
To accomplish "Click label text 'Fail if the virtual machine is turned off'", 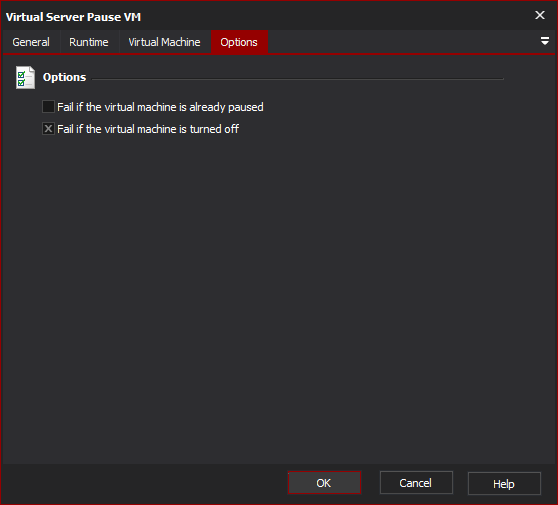I will [148, 129].
